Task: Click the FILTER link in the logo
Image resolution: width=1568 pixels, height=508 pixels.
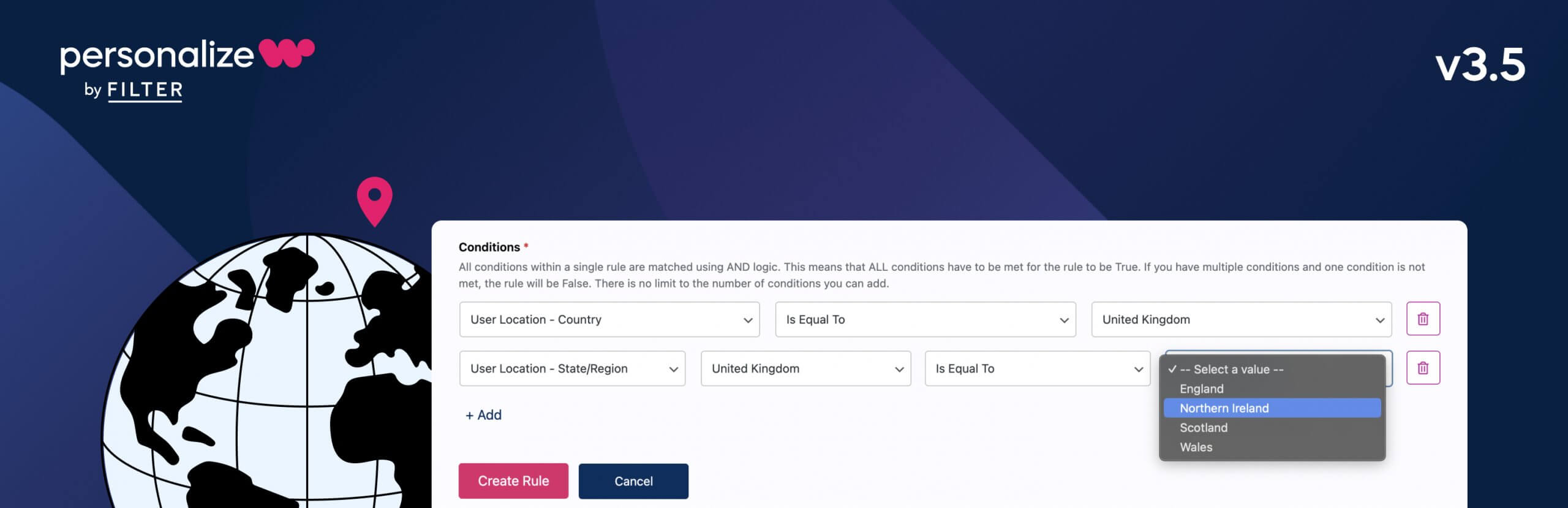Action: (x=144, y=89)
